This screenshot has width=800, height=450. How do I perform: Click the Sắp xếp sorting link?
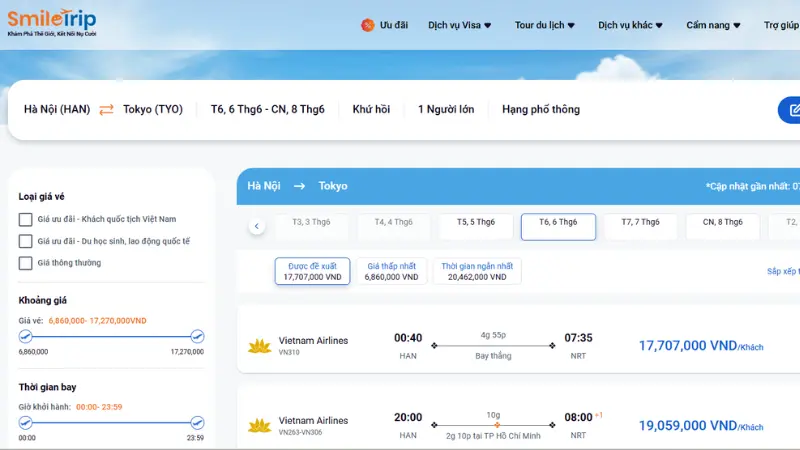point(783,271)
